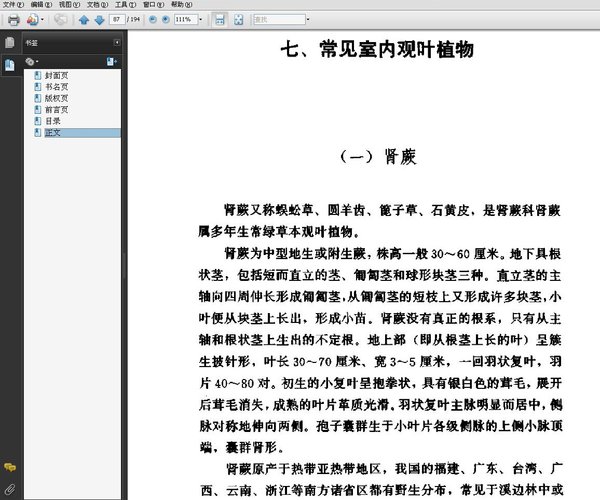Click the Print icon in toolbar

pos(14,20)
